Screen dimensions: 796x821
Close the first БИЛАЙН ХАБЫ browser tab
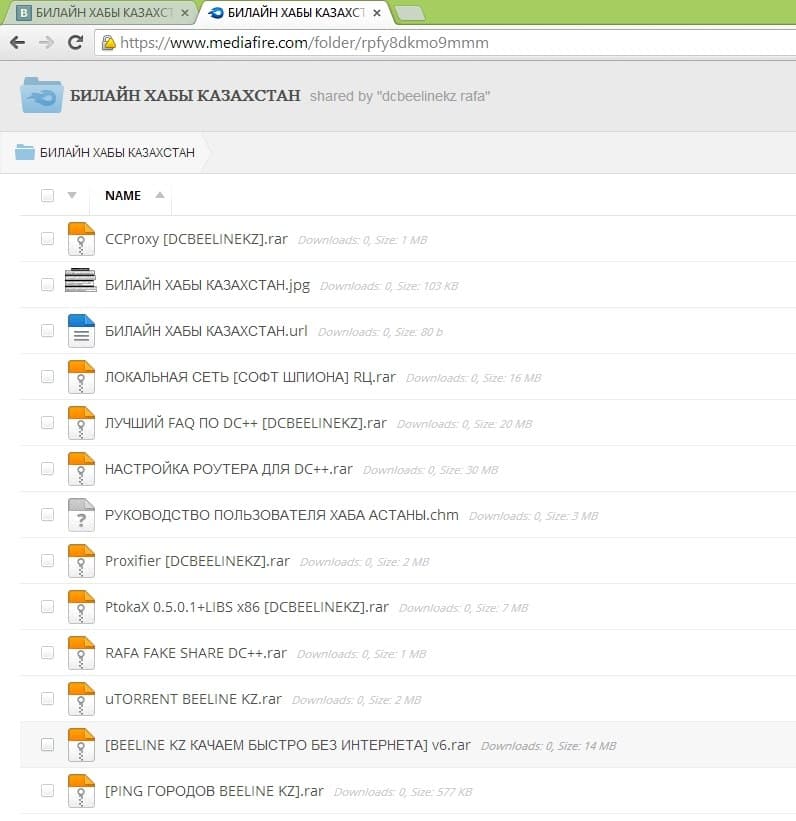[185, 13]
